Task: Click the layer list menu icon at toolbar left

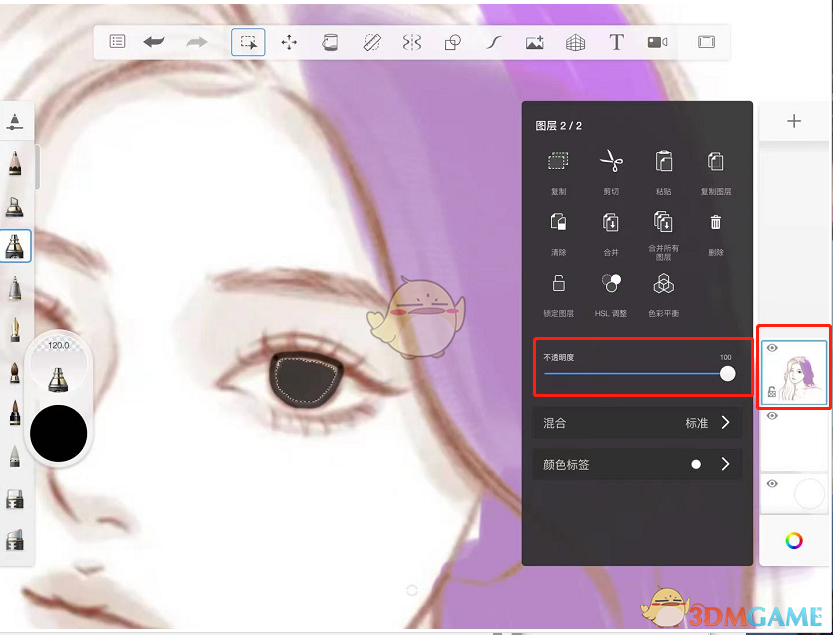Action: pos(117,42)
